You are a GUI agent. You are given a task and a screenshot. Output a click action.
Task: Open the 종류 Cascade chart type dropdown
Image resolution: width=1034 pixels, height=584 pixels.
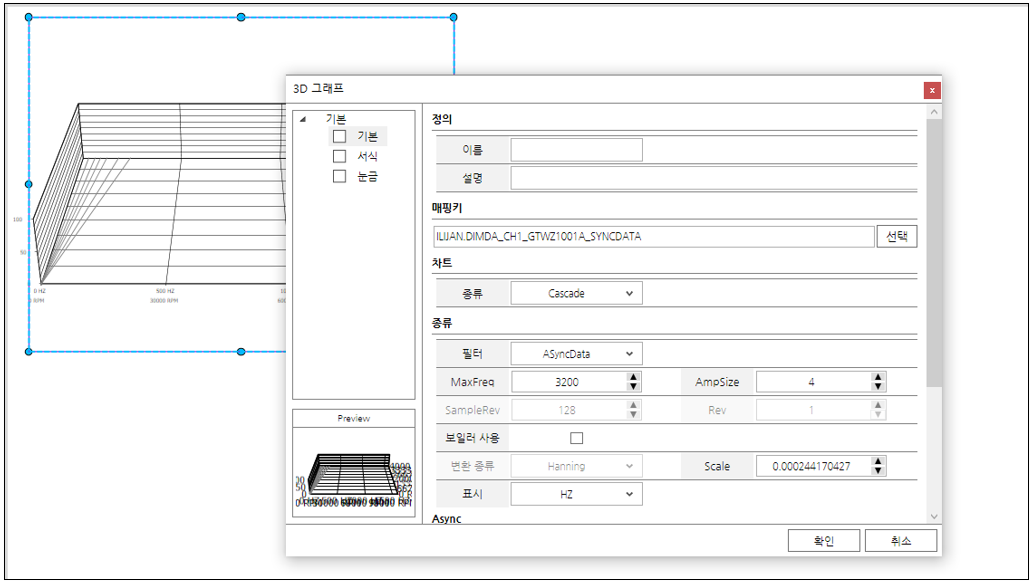tap(576, 293)
